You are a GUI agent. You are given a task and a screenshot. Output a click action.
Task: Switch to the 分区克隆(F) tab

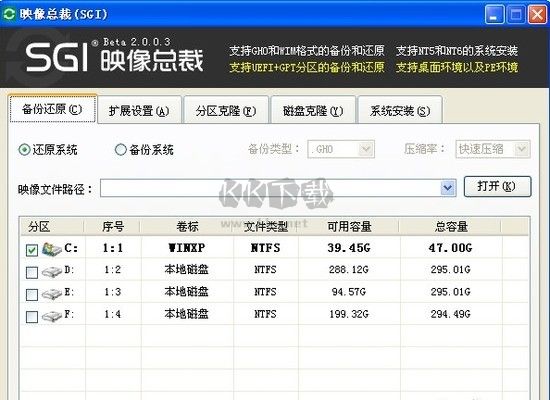(226, 111)
